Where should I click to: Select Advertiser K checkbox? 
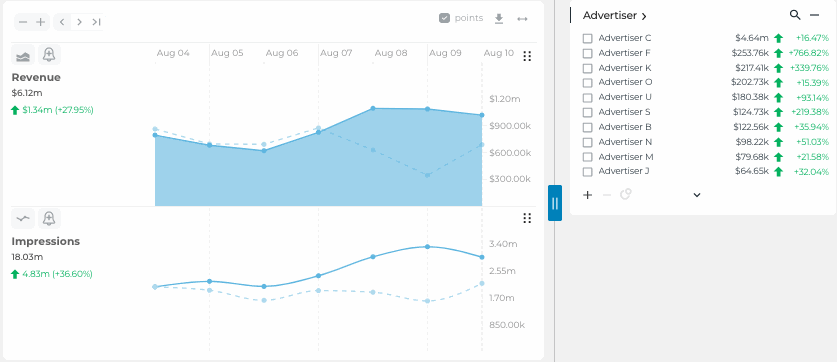coord(587,68)
